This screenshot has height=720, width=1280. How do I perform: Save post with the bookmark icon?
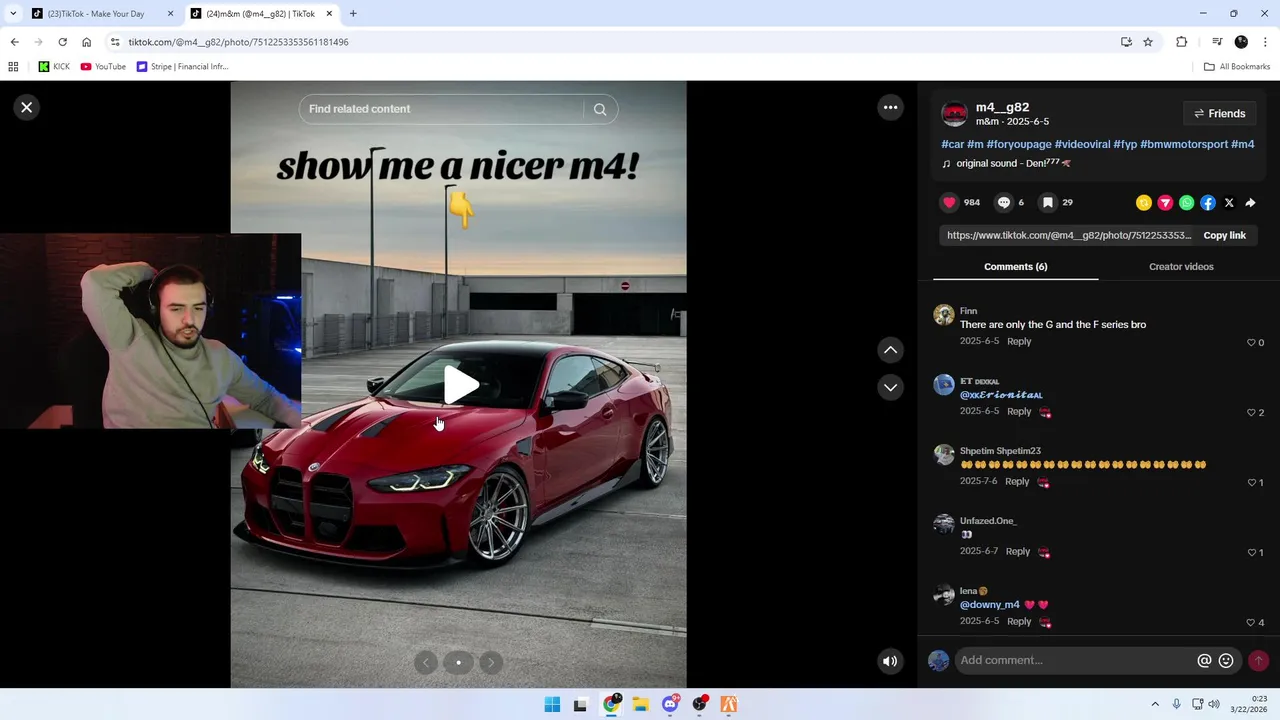click(1048, 202)
